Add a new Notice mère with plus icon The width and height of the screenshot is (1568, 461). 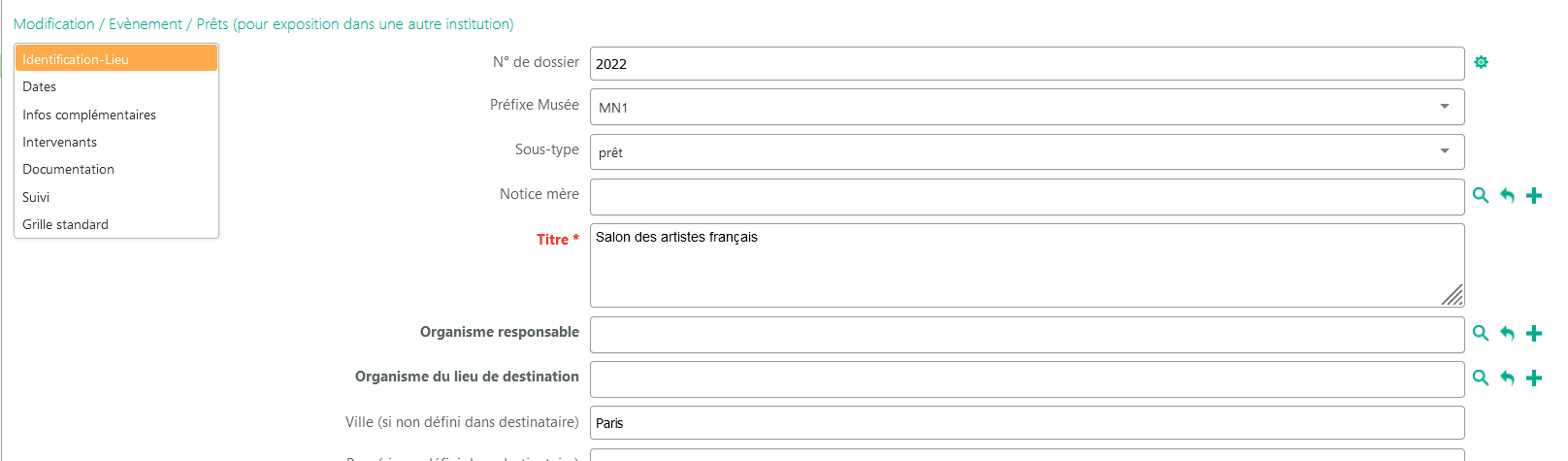[x=1534, y=196]
